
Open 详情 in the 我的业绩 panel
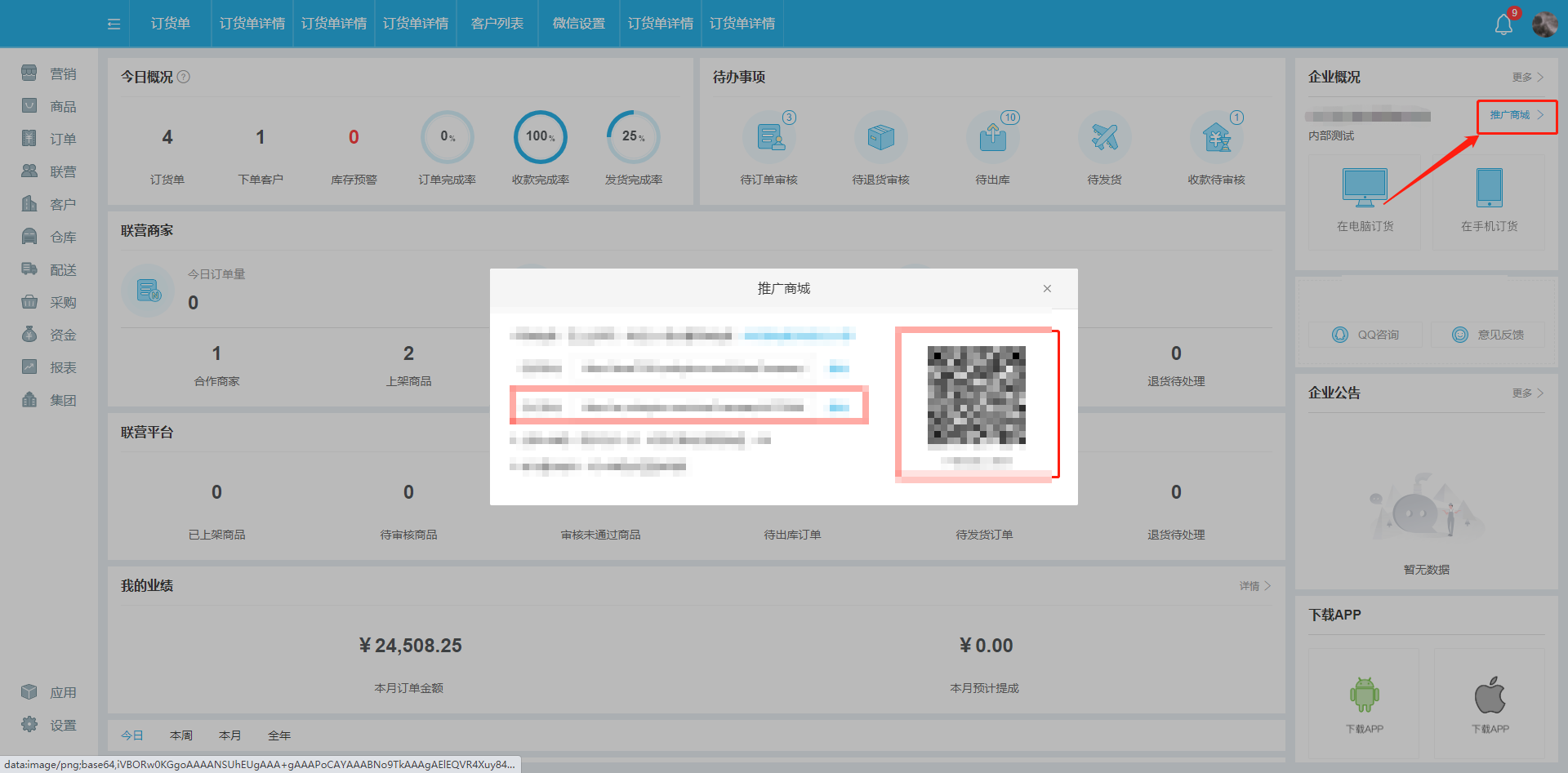(1251, 585)
